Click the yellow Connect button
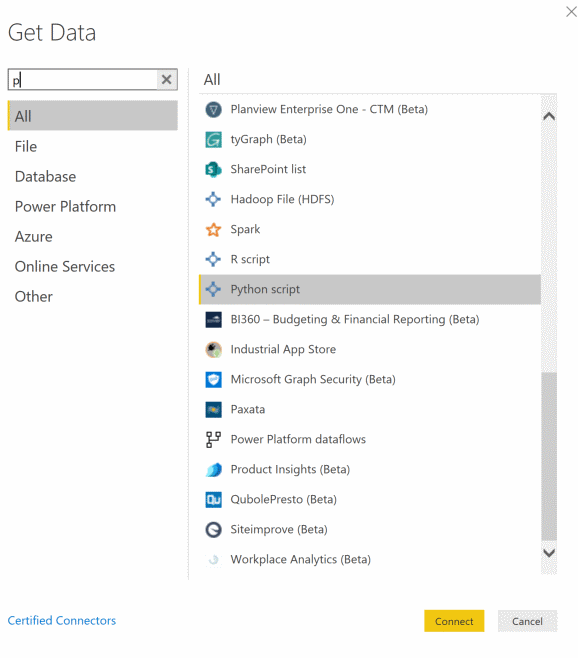 [454, 621]
